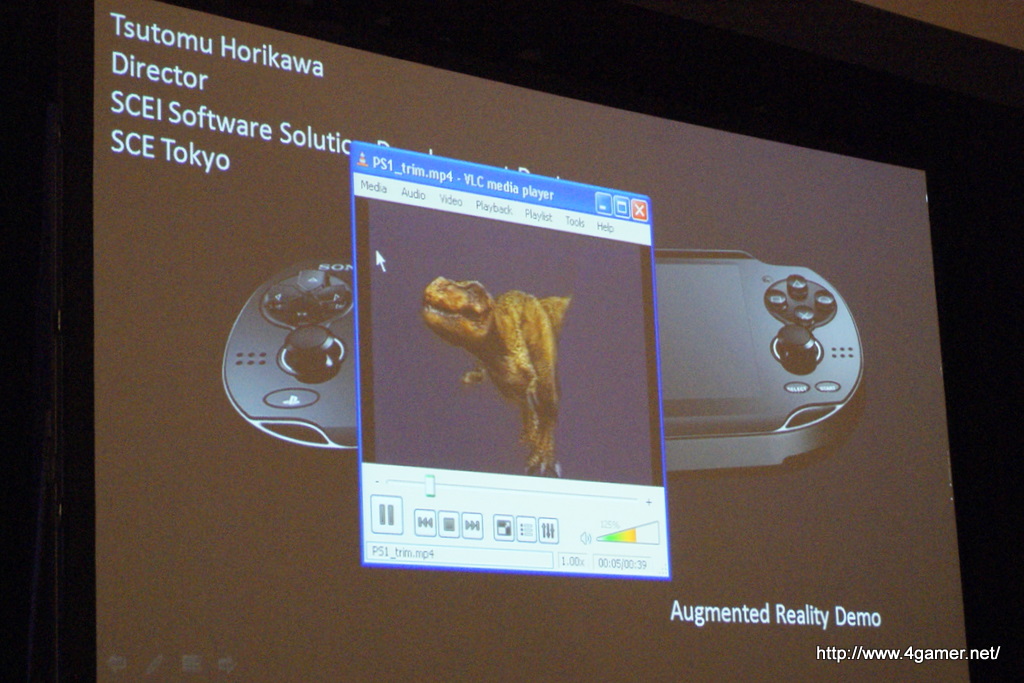Open extended settings equalizer icon
The image size is (1024, 683).
pos(548,530)
